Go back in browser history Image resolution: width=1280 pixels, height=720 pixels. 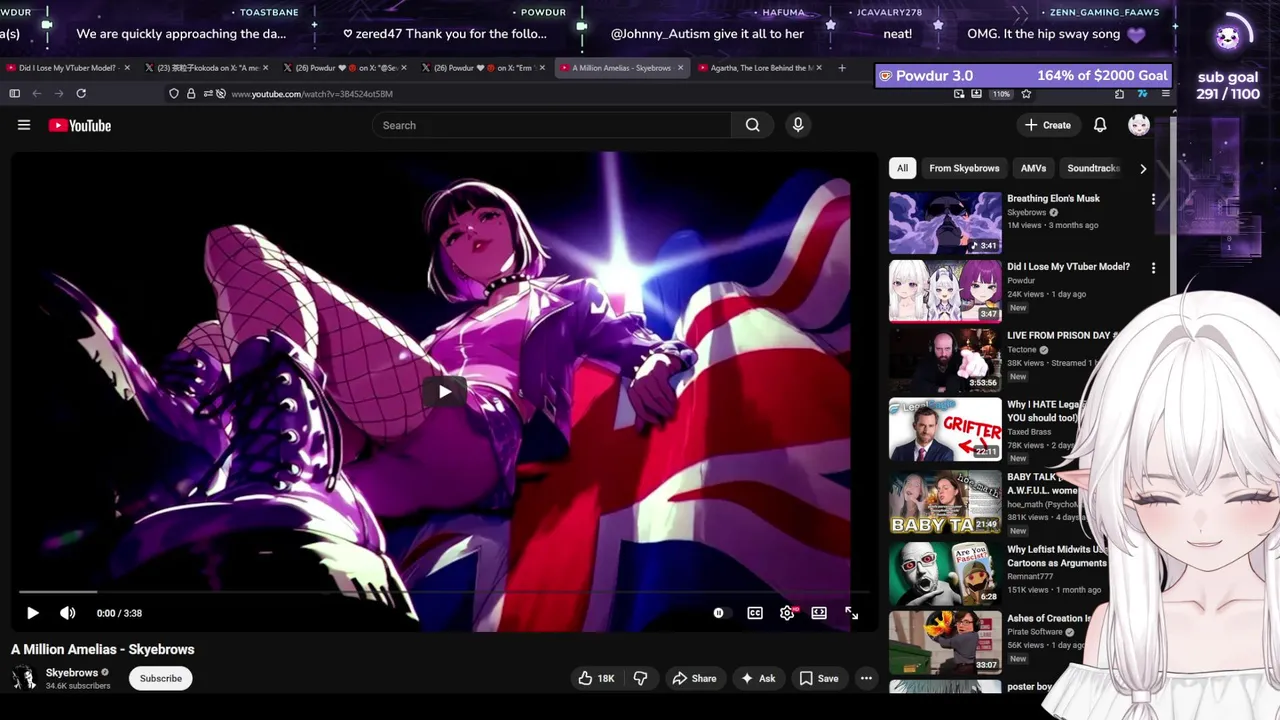pos(37,93)
